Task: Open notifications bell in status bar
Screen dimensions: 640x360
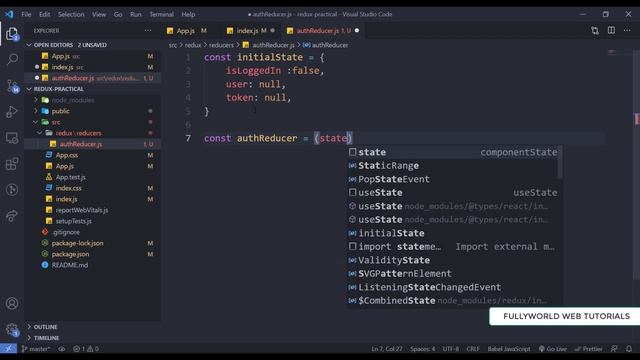Action: pyautogui.click(x=629, y=349)
